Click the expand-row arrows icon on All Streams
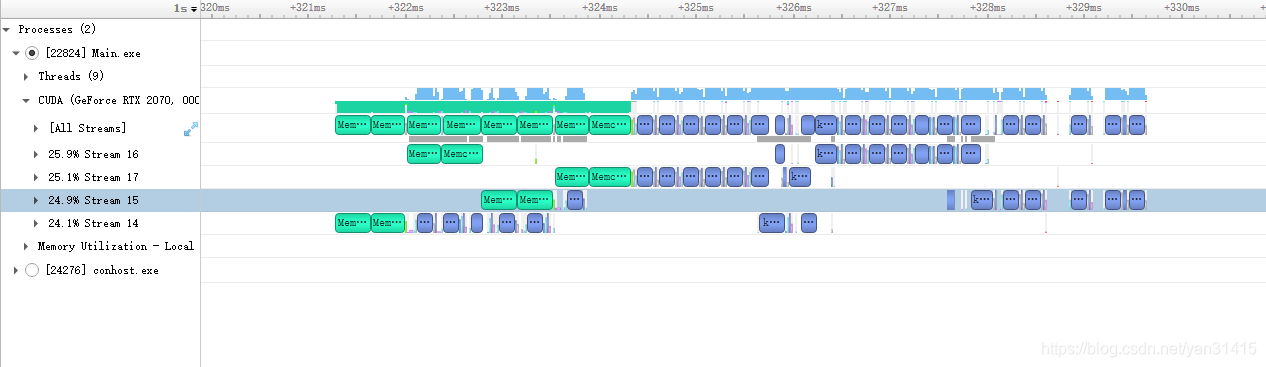Screen dimensions: 1266x367 pyautogui.click(x=190, y=129)
